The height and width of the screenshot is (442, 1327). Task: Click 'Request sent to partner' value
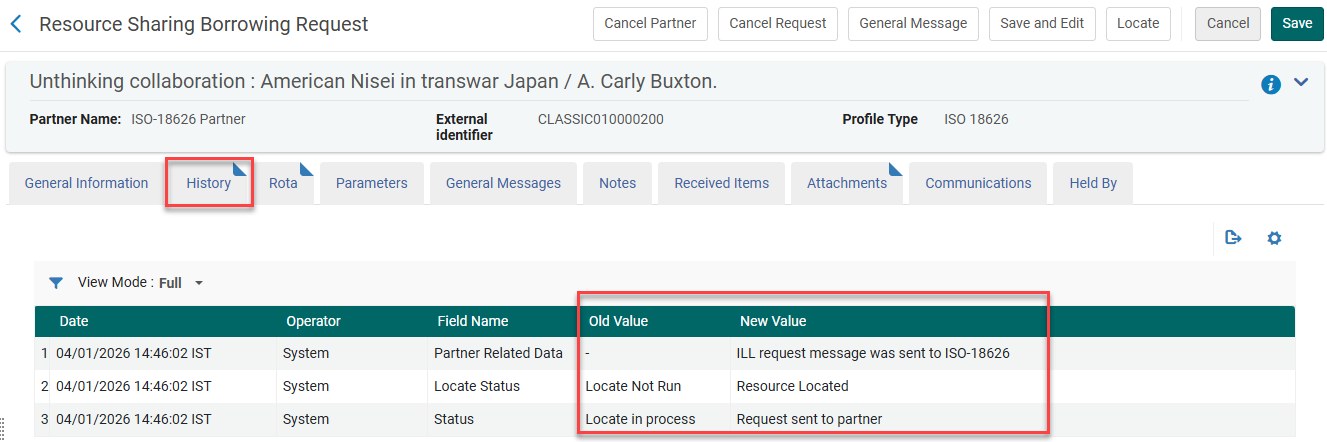[x=809, y=419]
